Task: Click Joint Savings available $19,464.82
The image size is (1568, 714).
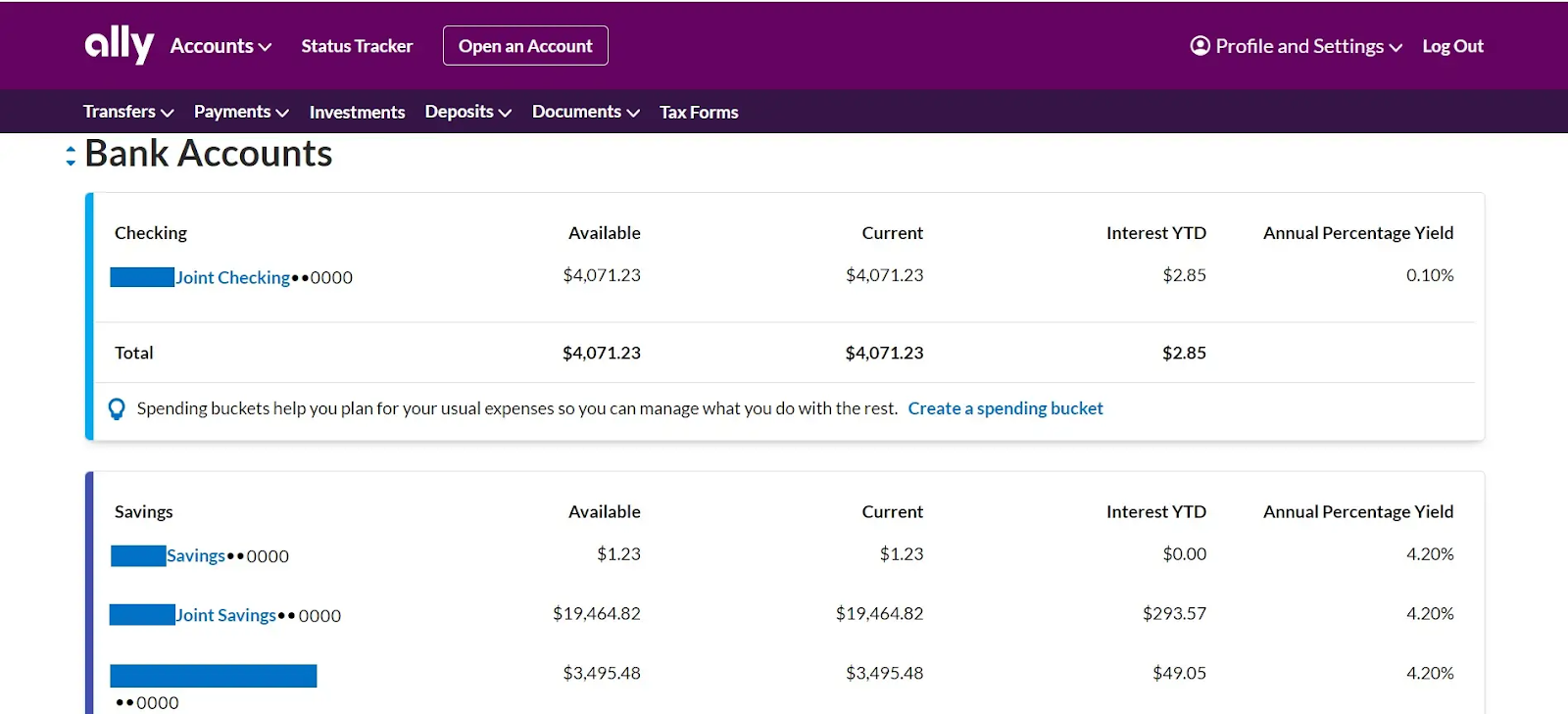Action: coord(596,613)
